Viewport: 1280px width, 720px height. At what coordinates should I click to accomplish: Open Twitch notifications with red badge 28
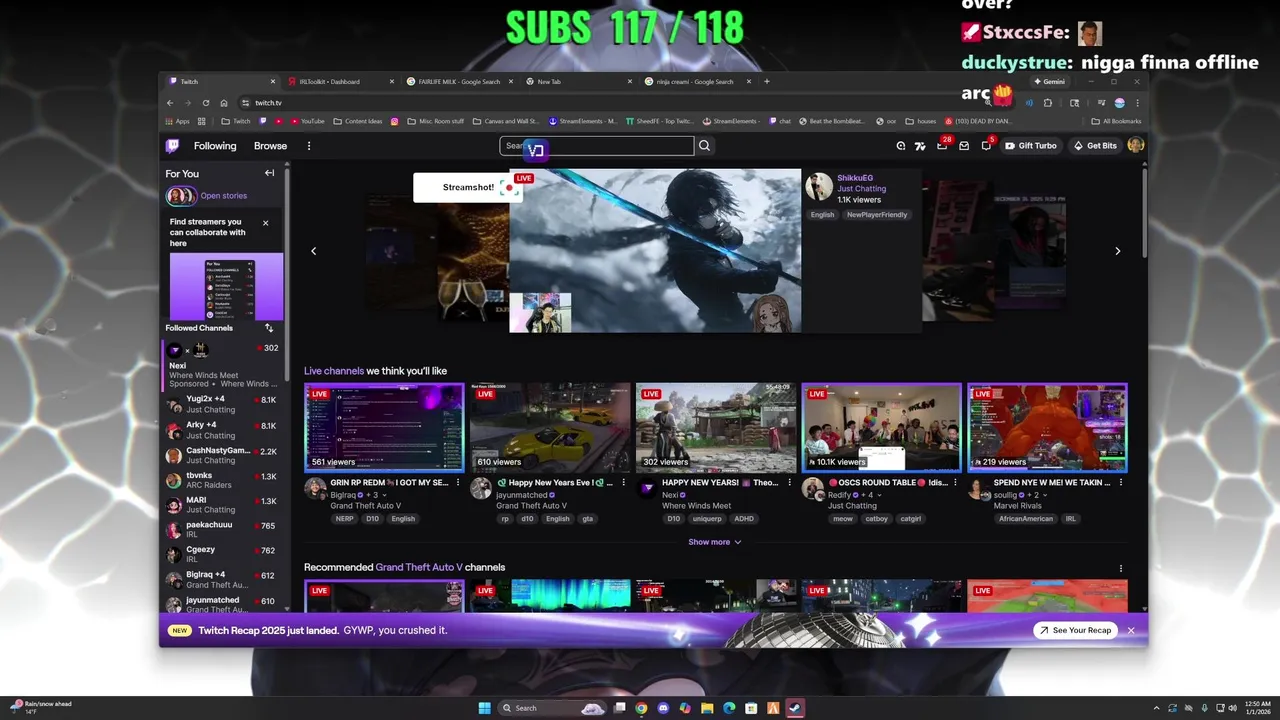coord(942,146)
